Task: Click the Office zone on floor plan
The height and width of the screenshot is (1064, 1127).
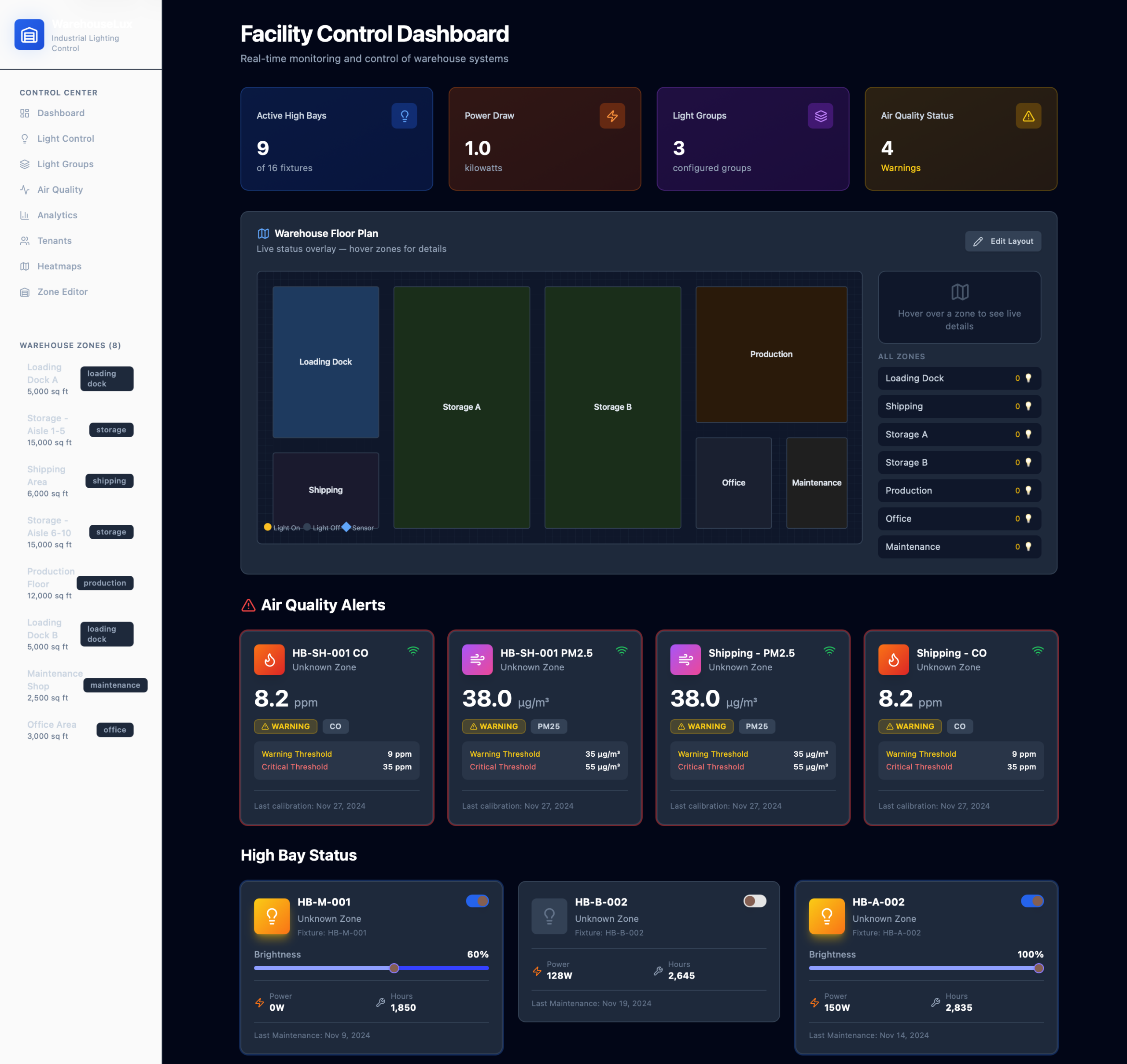Action: [733, 482]
